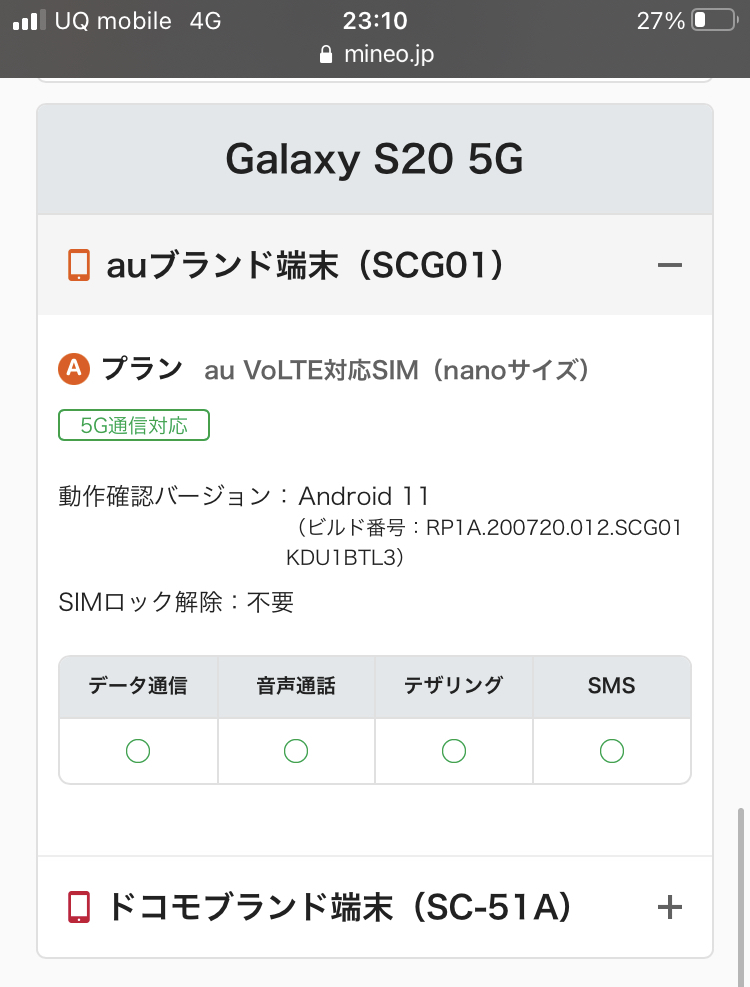Tap the lock icon beside mineo.jp
The height and width of the screenshot is (987, 750).
[x=325, y=54]
